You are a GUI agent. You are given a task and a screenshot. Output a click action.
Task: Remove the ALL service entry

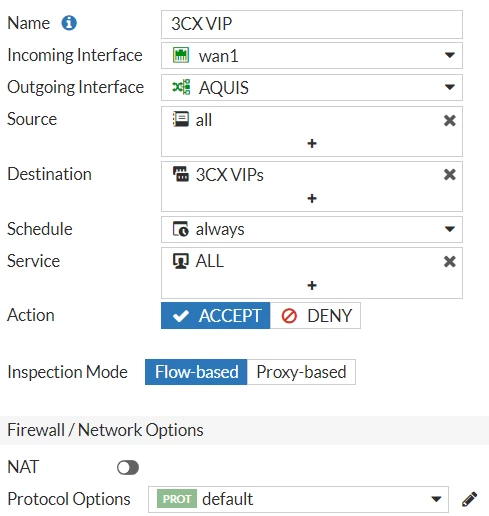click(450, 261)
